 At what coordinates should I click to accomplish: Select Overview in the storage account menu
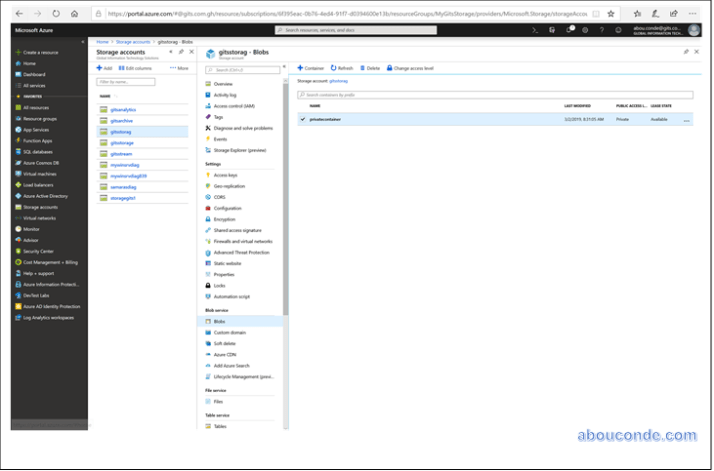tap(223, 84)
